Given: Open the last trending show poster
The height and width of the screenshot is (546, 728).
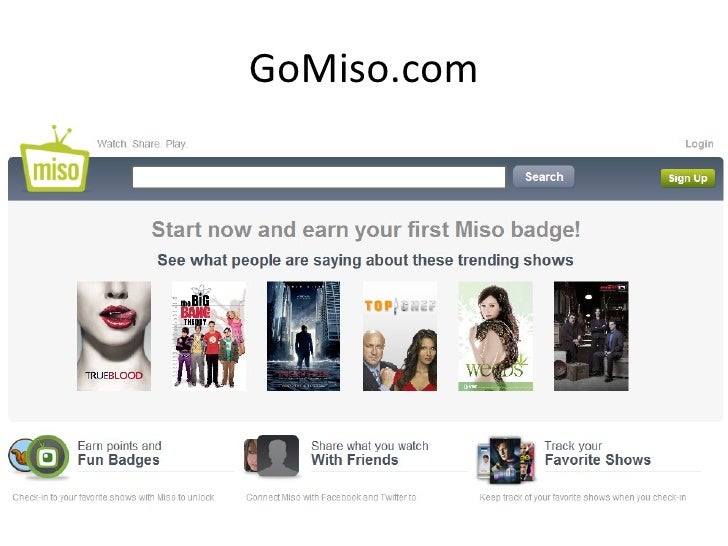Looking at the screenshot, I should tap(591, 336).
